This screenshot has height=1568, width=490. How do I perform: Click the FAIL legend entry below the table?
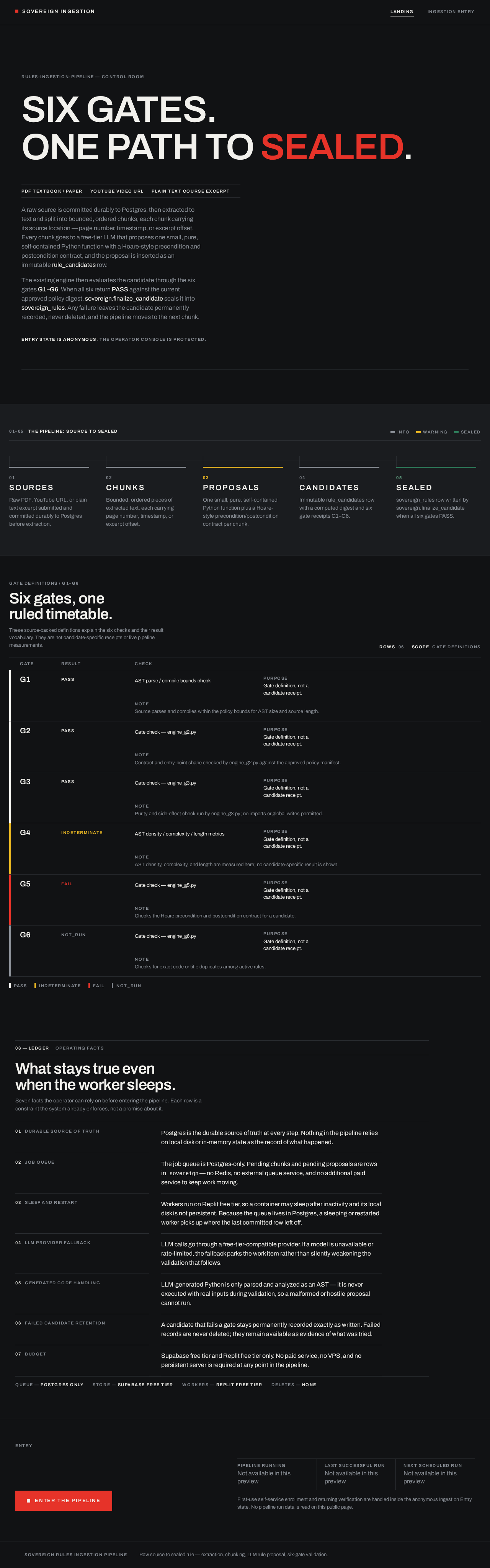coord(96,986)
